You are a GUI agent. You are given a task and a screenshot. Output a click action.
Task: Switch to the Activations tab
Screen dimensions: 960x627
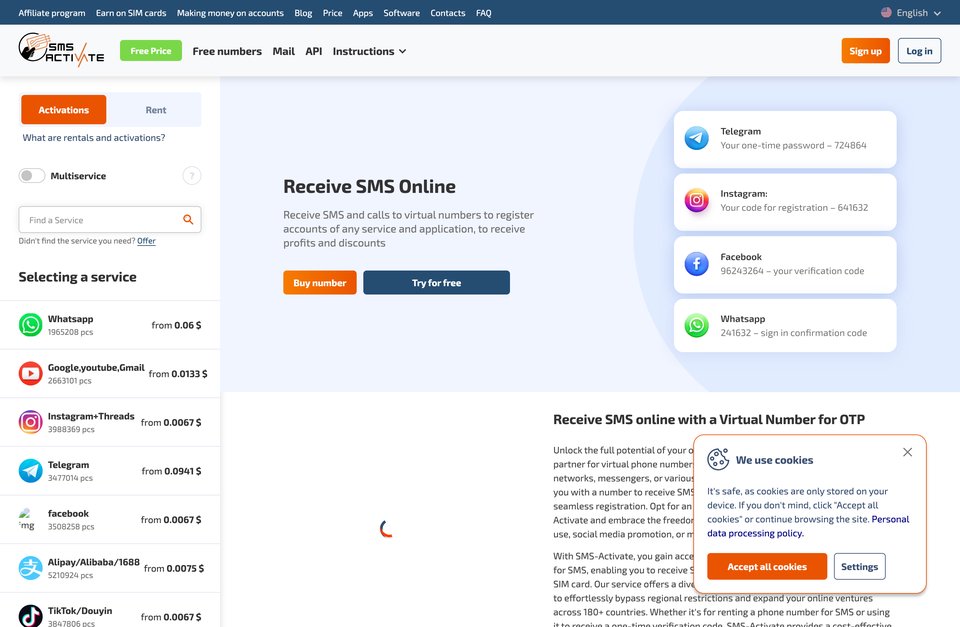click(64, 110)
